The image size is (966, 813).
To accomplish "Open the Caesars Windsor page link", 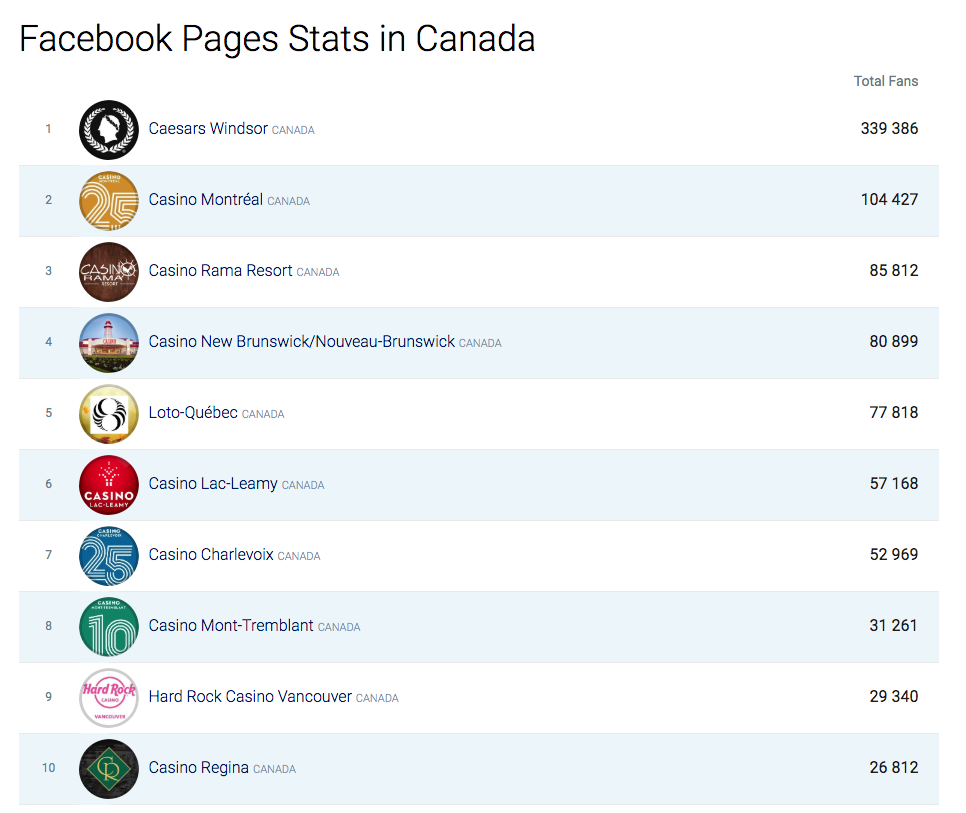I will point(208,129).
